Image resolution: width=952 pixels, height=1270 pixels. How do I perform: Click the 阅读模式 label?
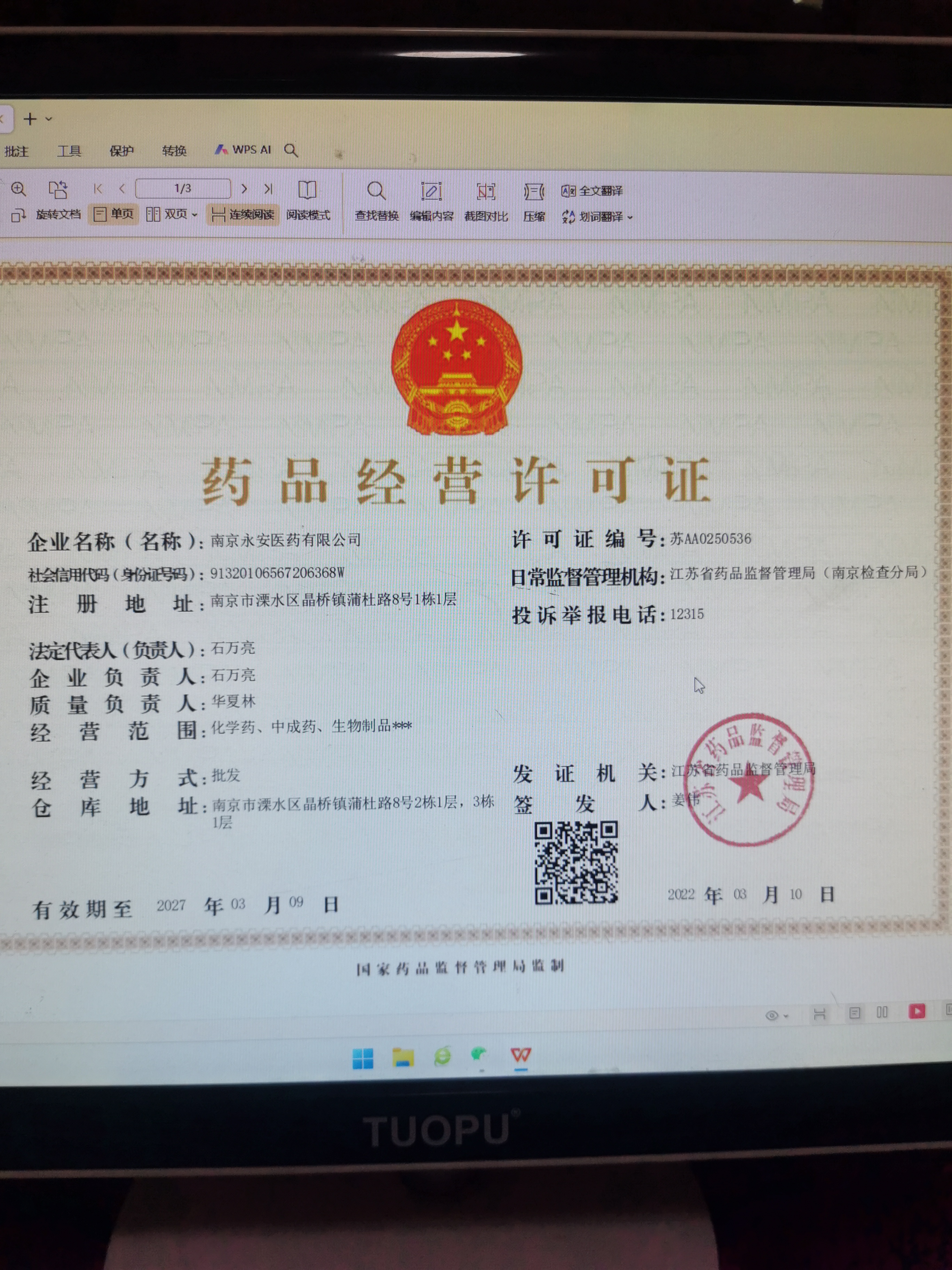(x=308, y=215)
